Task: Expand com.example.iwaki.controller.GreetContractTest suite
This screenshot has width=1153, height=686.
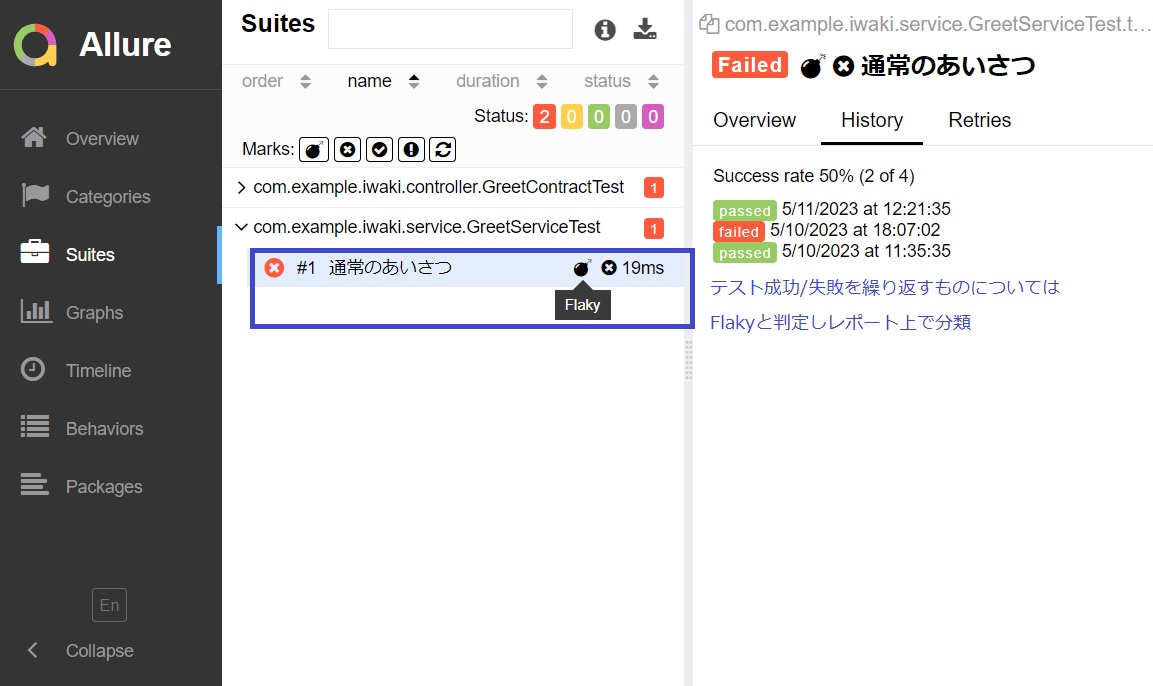Action: [241, 187]
